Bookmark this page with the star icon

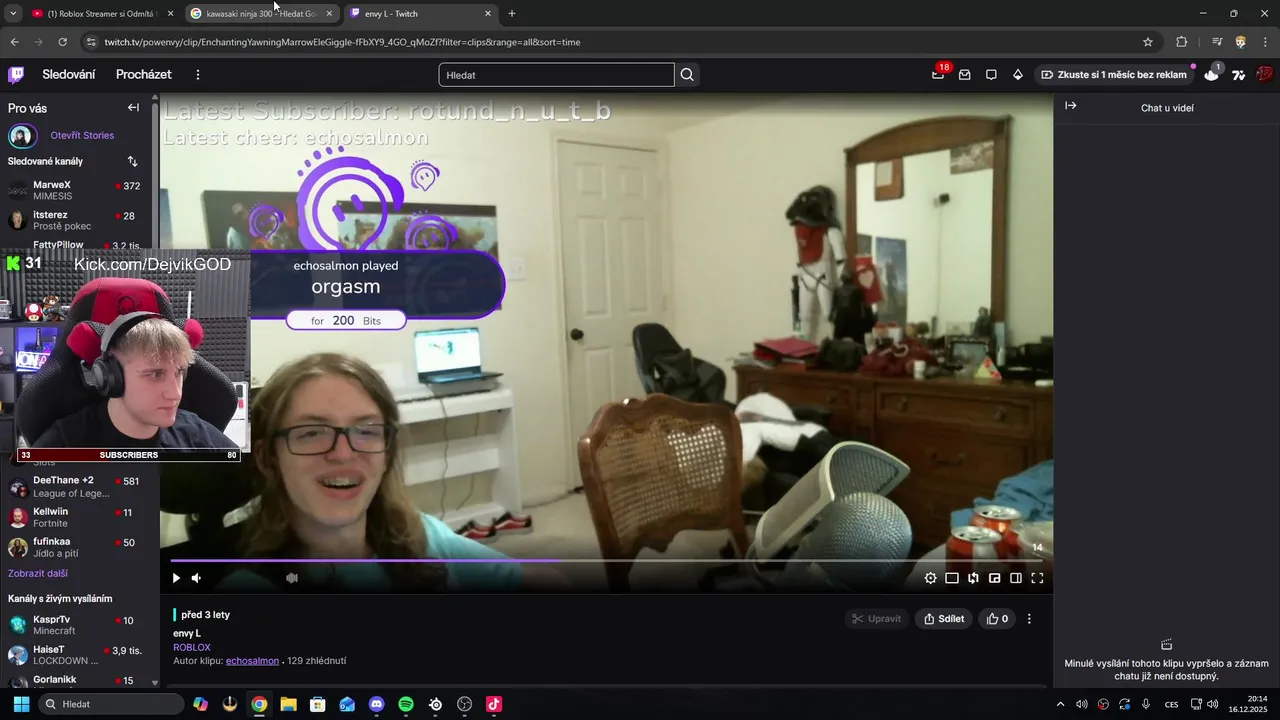pos(1148,42)
